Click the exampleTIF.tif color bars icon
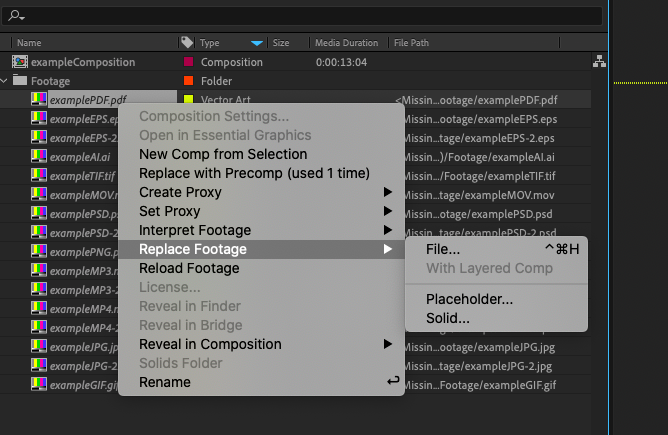 [x=39, y=175]
